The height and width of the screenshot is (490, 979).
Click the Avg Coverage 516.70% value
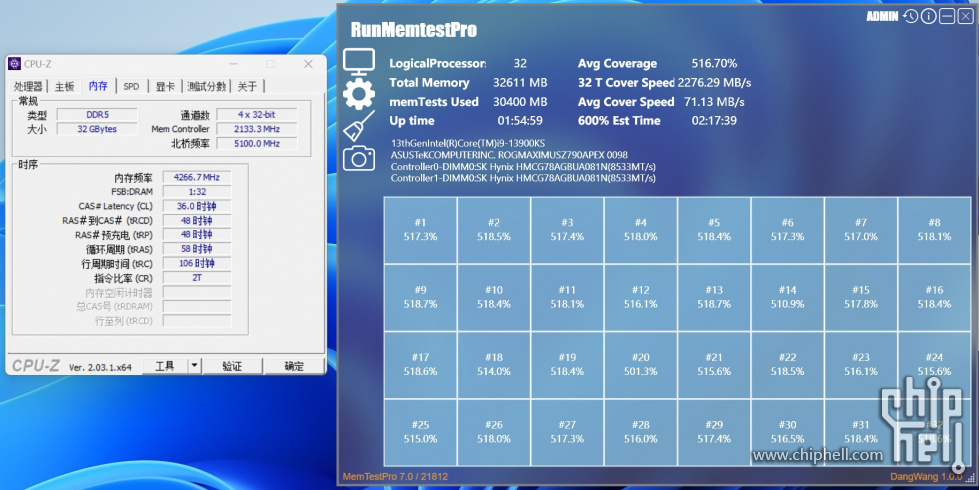[x=714, y=63]
